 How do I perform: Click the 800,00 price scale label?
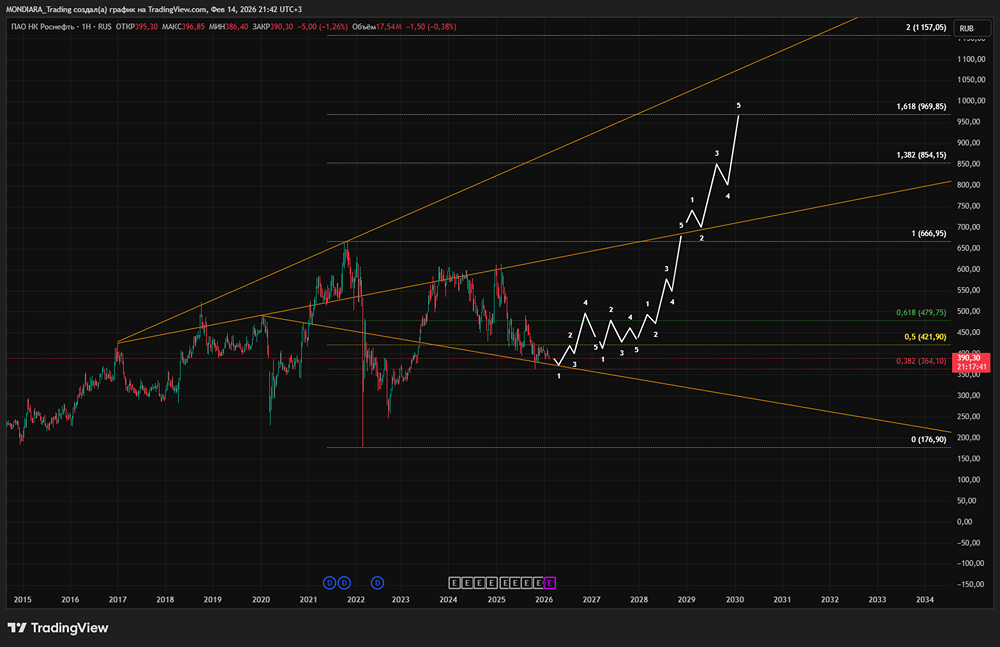pos(971,185)
